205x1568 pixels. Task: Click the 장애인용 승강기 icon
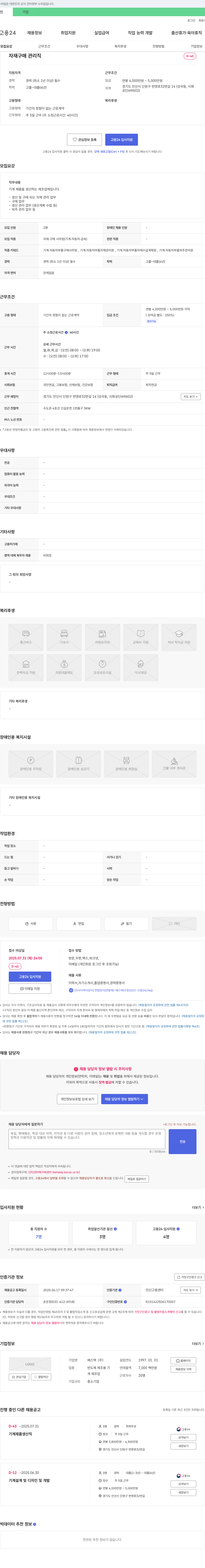point(79,764)
